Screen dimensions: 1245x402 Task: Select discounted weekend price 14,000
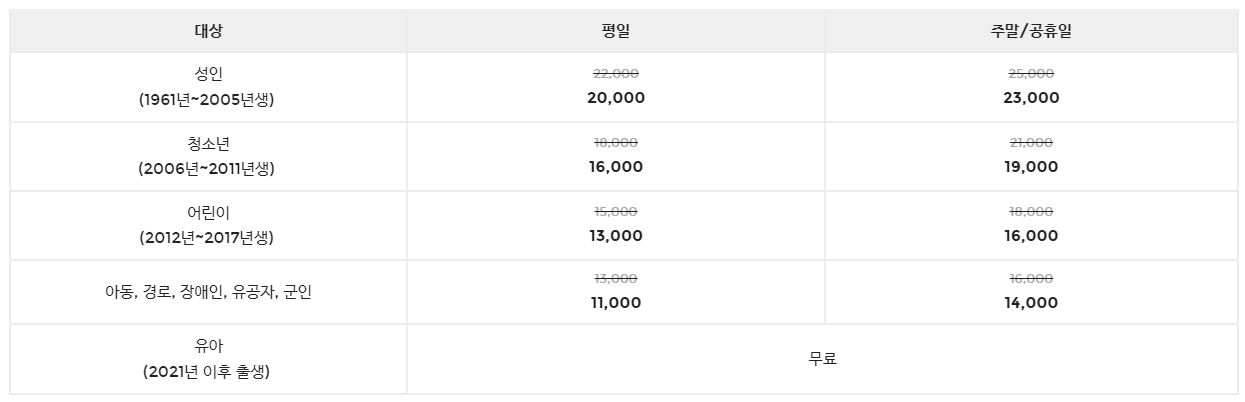(1030, 303)
